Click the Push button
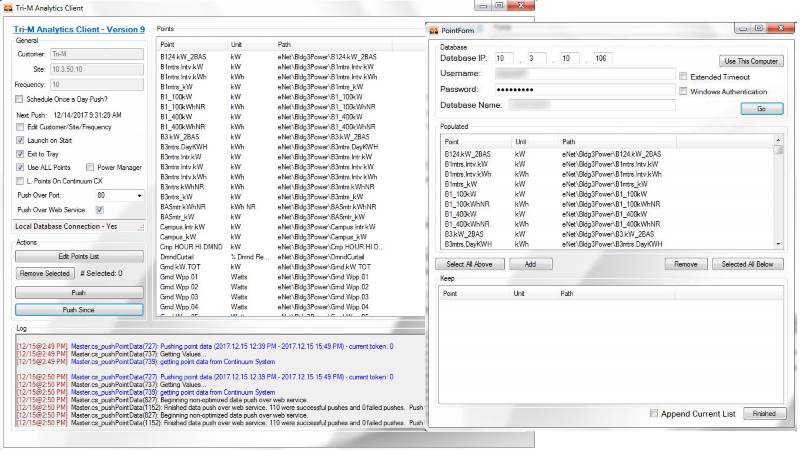Viewport: 800px width, 450px height. pyautogui.click(x=79, y=293)
